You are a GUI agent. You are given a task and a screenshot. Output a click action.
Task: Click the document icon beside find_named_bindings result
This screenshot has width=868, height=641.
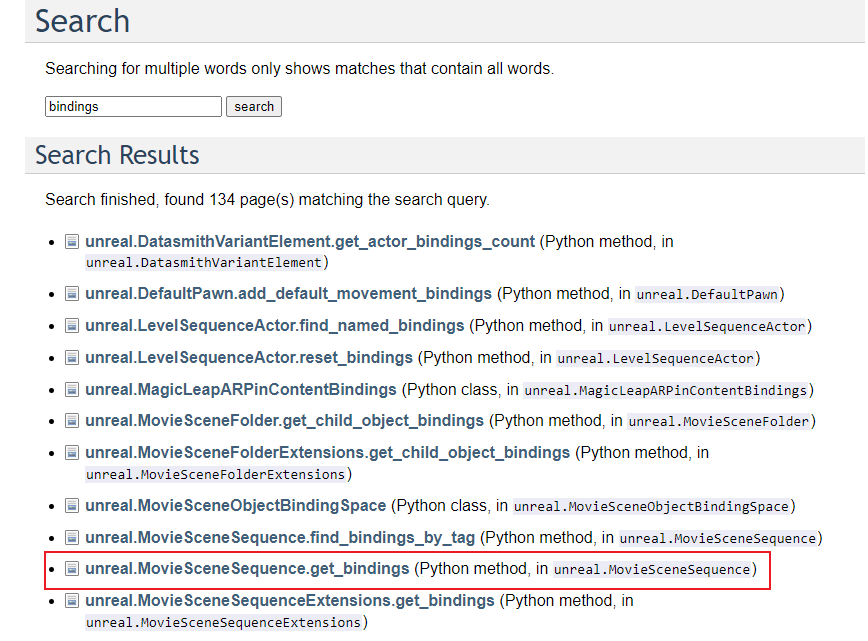(x=72, y=326)
